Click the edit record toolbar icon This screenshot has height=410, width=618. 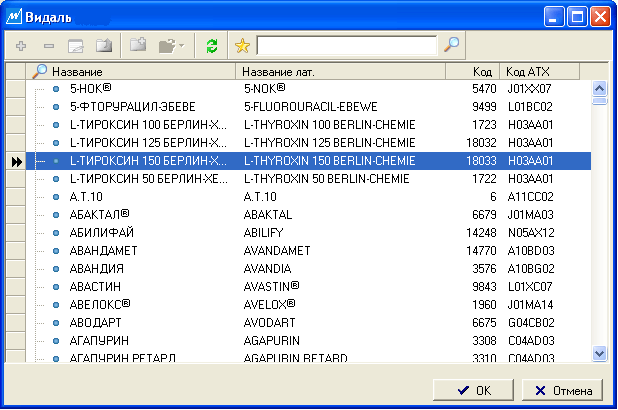[76, 46]
